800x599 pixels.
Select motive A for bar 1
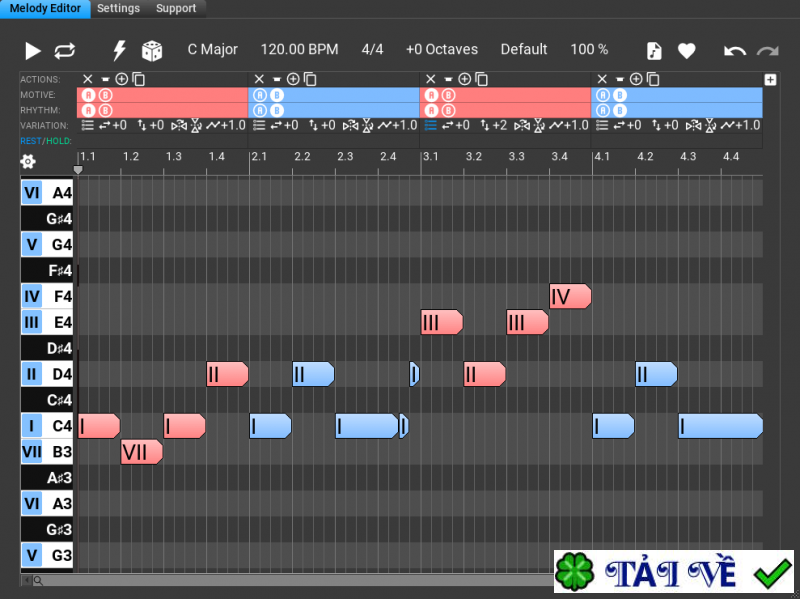pyautogui.click(x=89, y=95)
